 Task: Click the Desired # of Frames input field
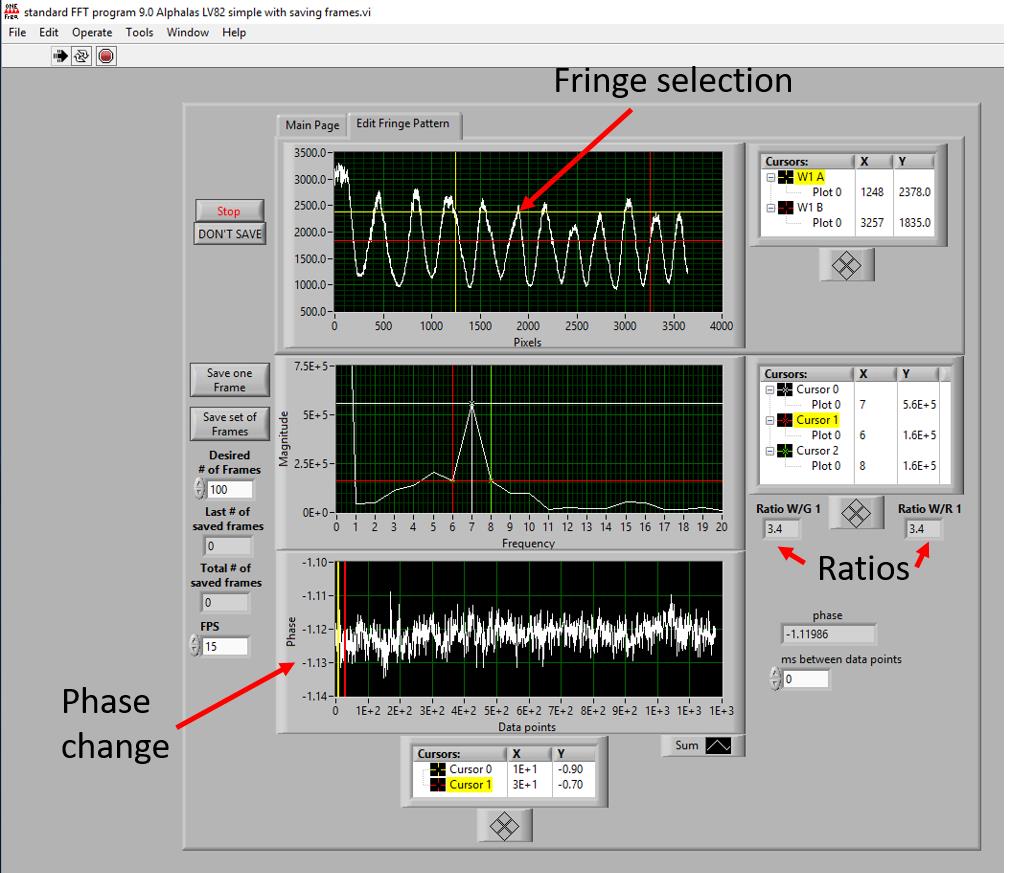(229, 490)
